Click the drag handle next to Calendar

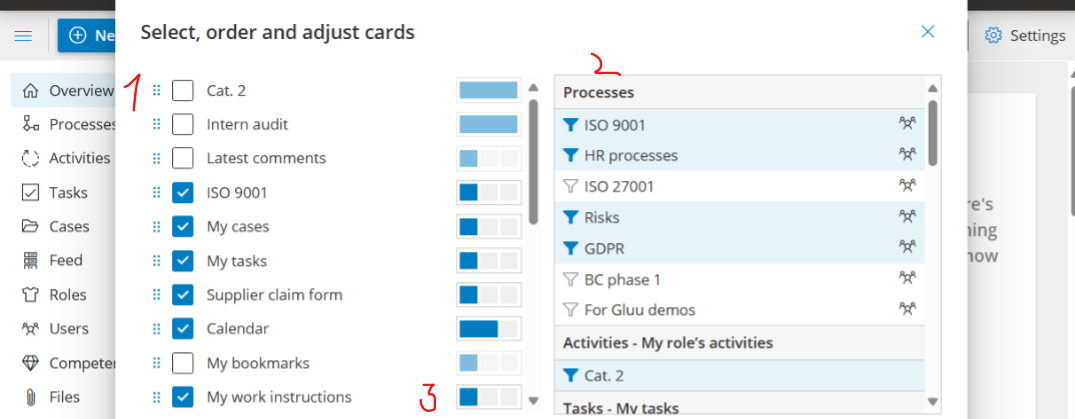coord(156,329)
